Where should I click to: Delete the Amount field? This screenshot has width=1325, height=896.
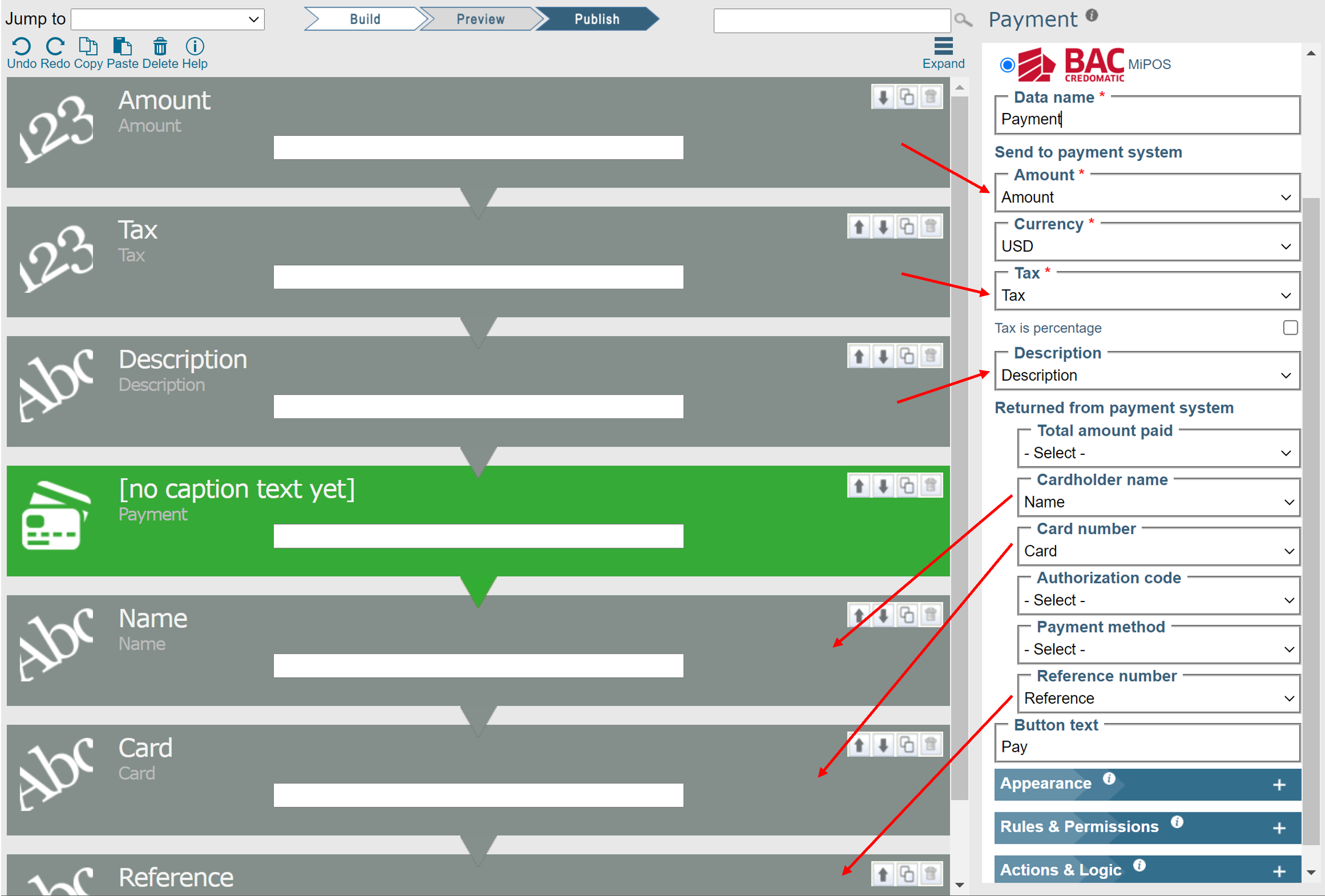[931, 97]
